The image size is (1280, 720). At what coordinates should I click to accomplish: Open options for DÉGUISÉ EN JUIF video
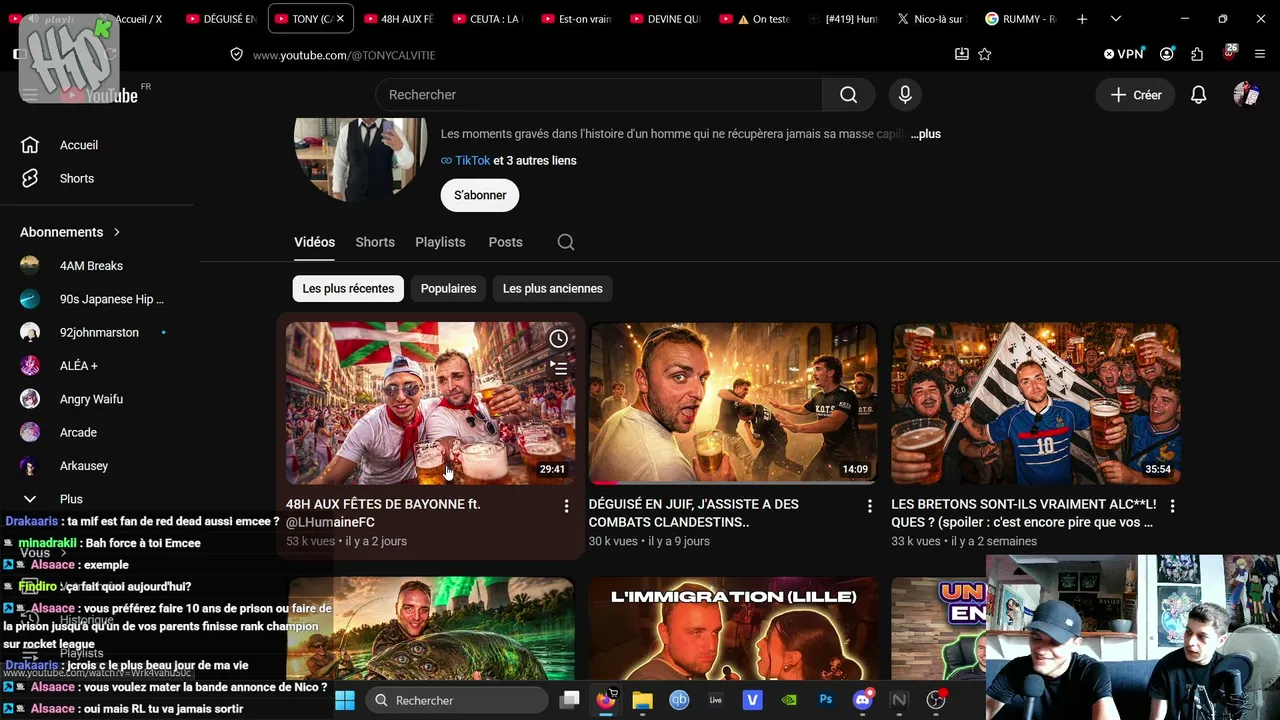click(869, 506)
